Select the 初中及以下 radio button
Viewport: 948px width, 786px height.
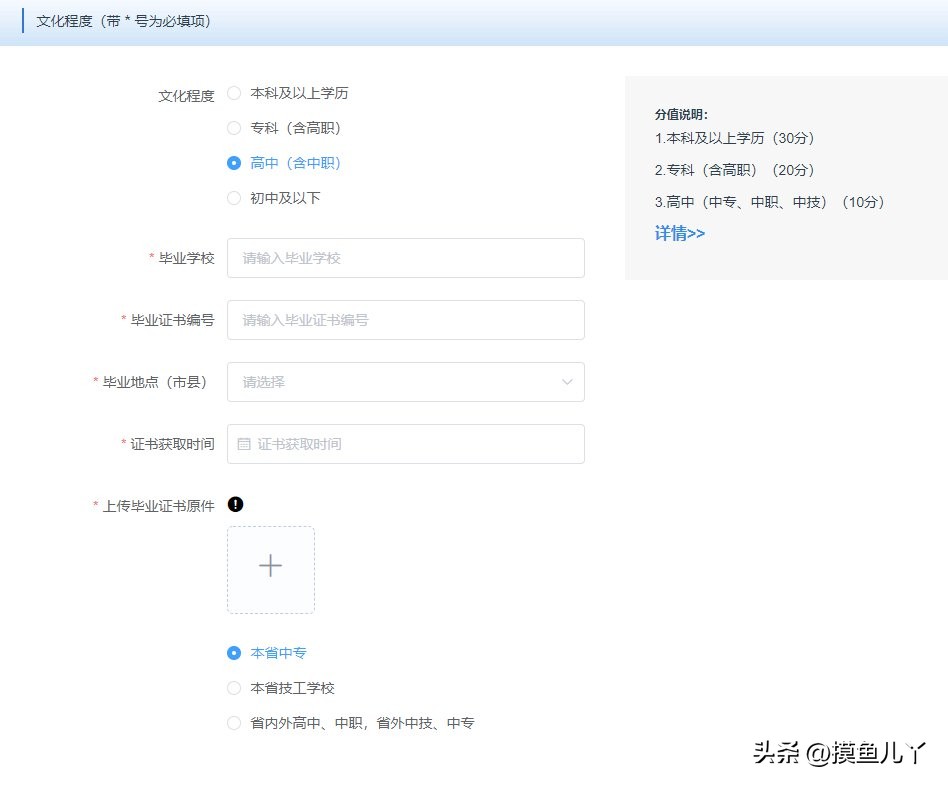pyautogui.click(x=233, y=198)
